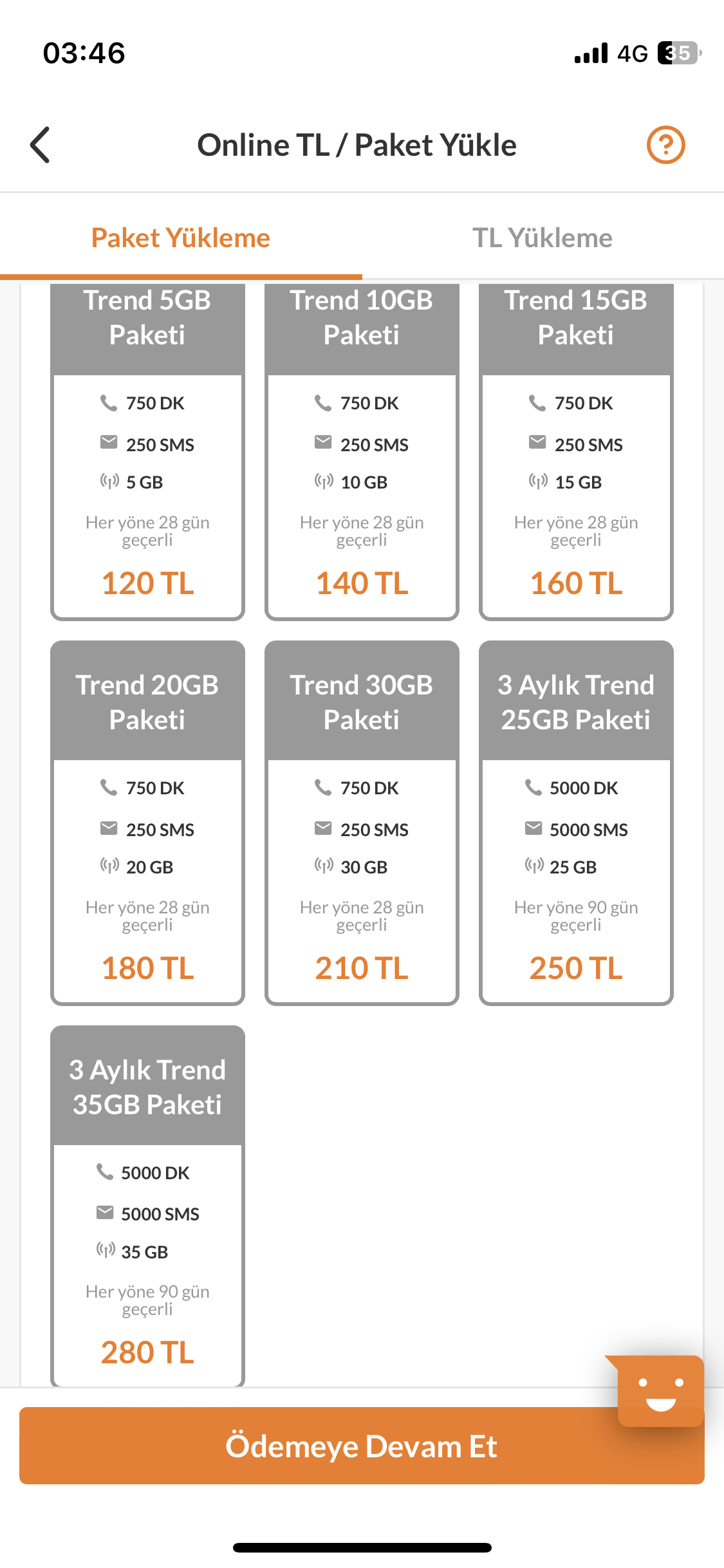Screen dimensions: 724x1568
Task: Tap the phone icon in Trend 5GB card
Action: (x=109, y=403)
